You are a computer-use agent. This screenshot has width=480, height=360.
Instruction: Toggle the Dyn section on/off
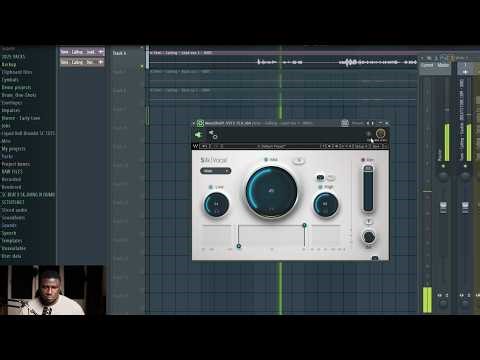pos(363,160)
